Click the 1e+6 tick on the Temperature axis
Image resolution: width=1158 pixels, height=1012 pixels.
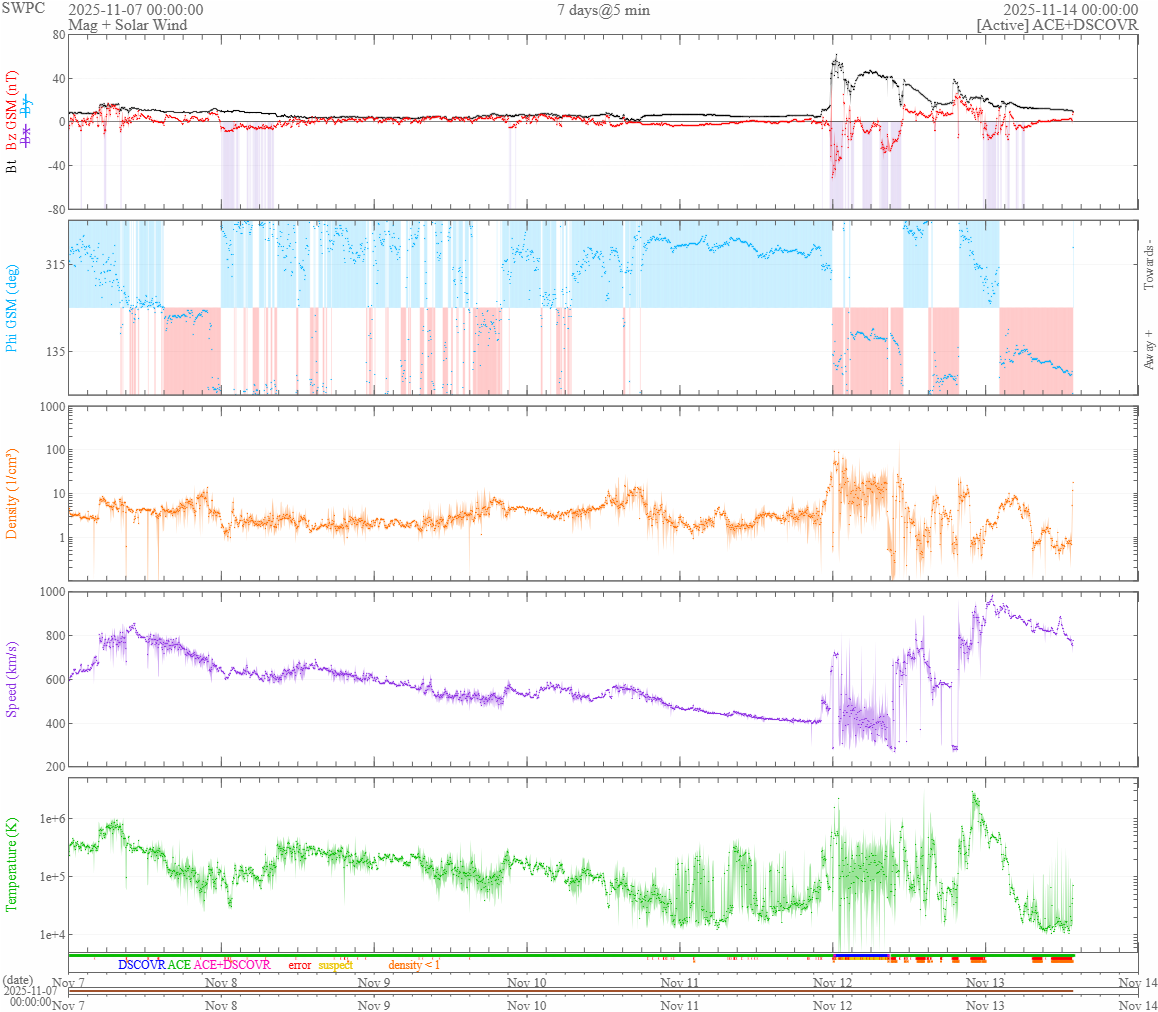[51, 818]
